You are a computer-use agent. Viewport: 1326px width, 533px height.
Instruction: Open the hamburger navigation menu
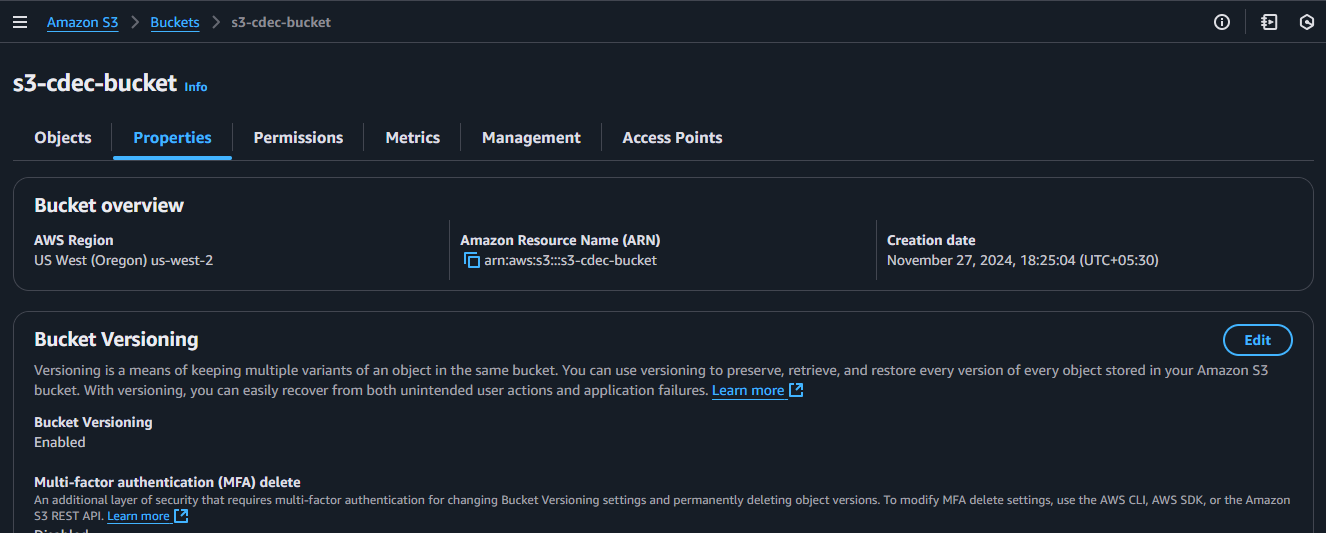point(20,22)
